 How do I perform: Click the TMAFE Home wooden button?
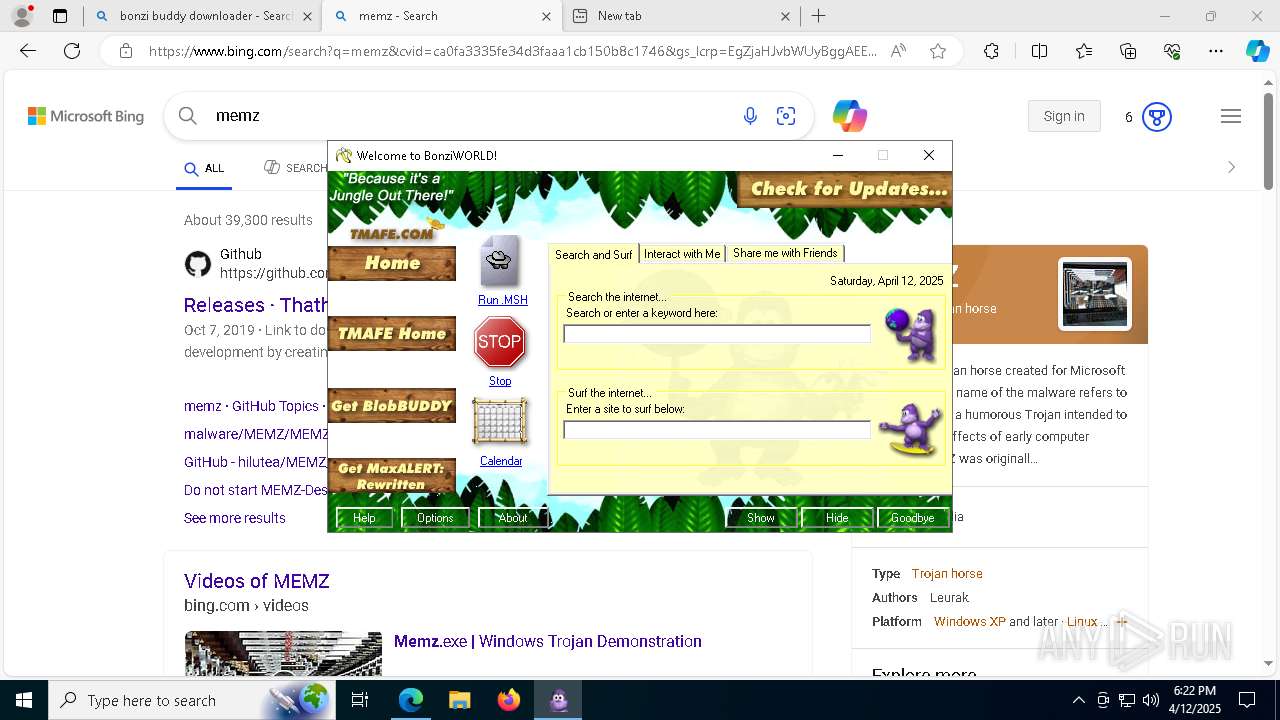pos(392,333)
